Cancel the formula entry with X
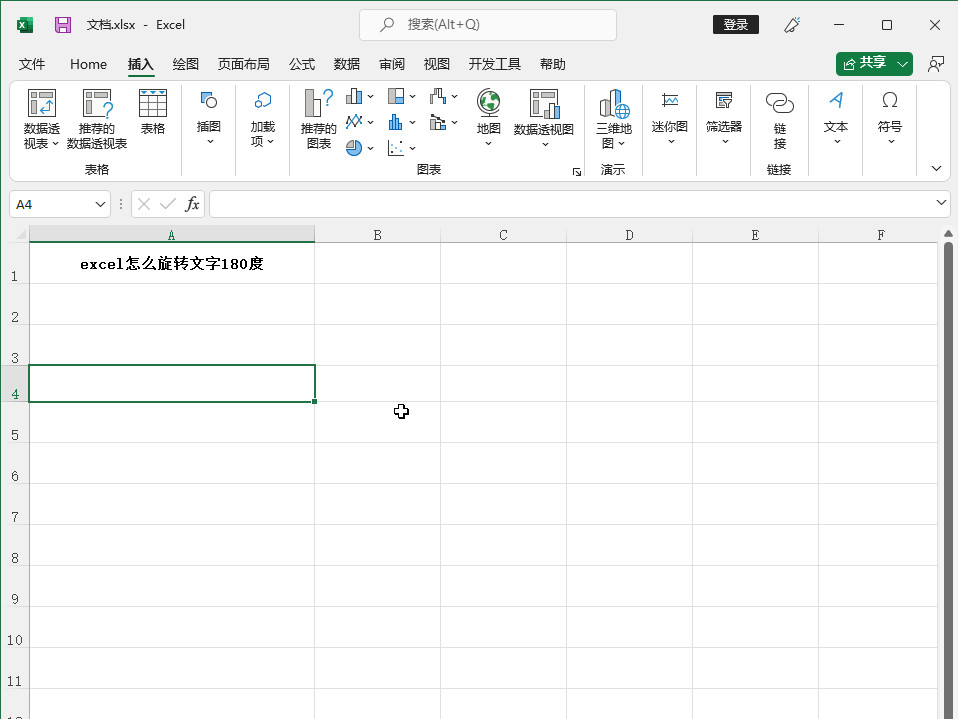The width and height of the screenshot is (958, 719). coord(144,204)
